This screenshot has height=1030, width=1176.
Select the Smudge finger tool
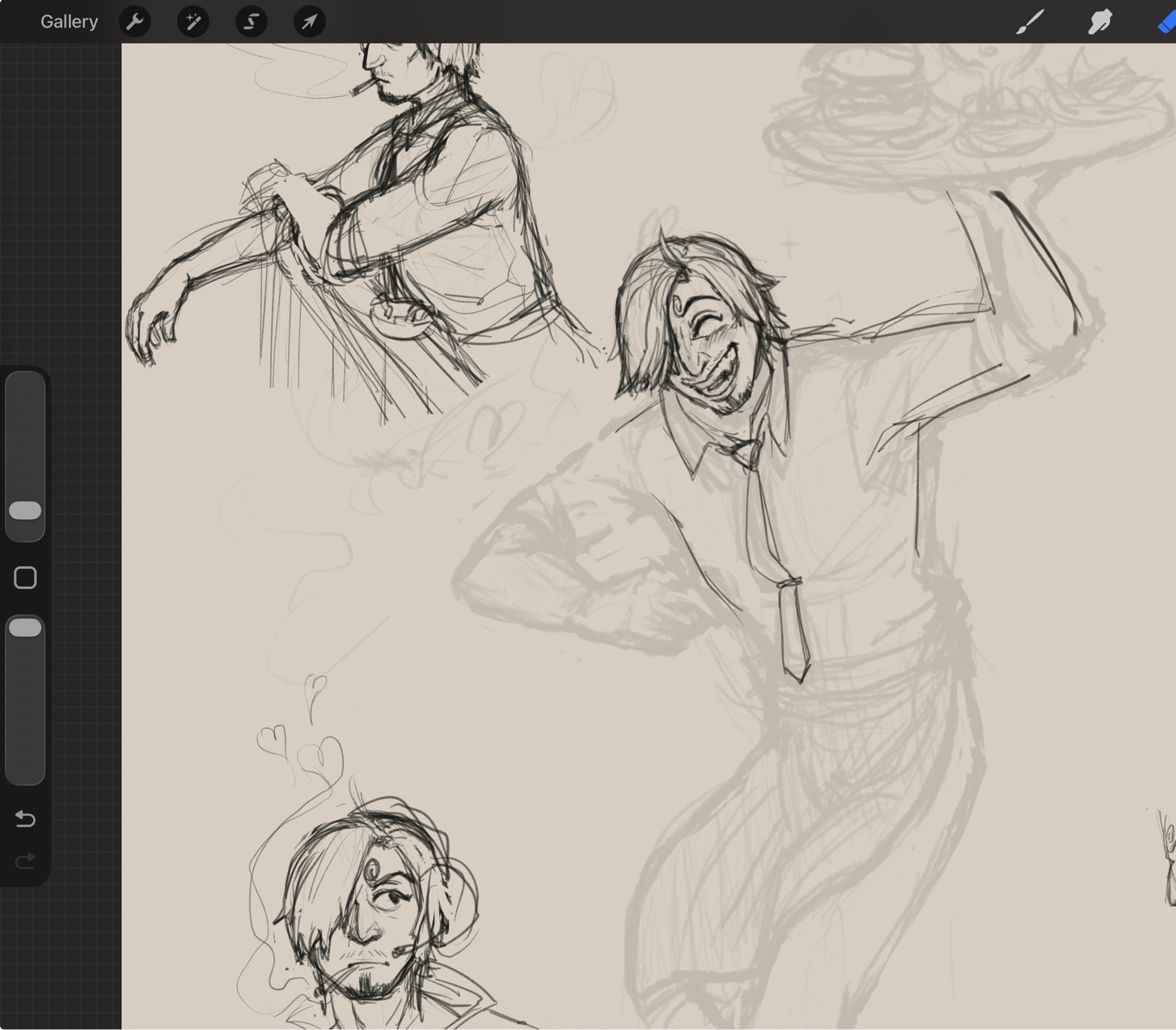pyautogui.click(x=1100, y=22)
